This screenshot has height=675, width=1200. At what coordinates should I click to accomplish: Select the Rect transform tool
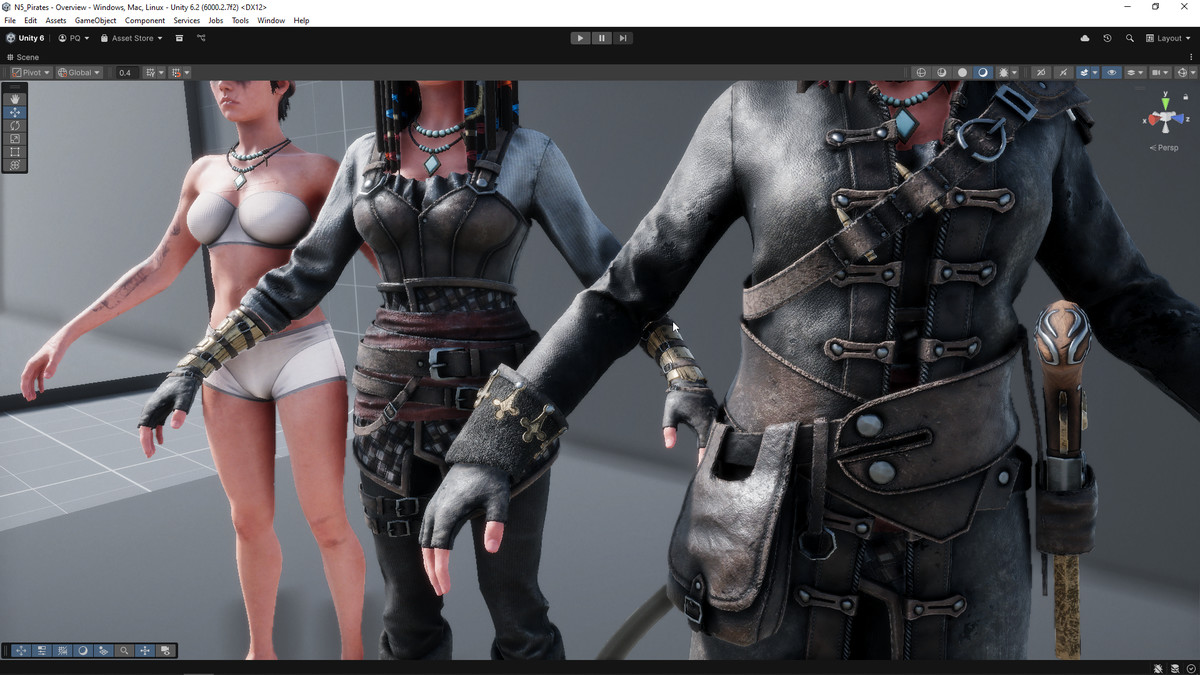click(15, 152)
